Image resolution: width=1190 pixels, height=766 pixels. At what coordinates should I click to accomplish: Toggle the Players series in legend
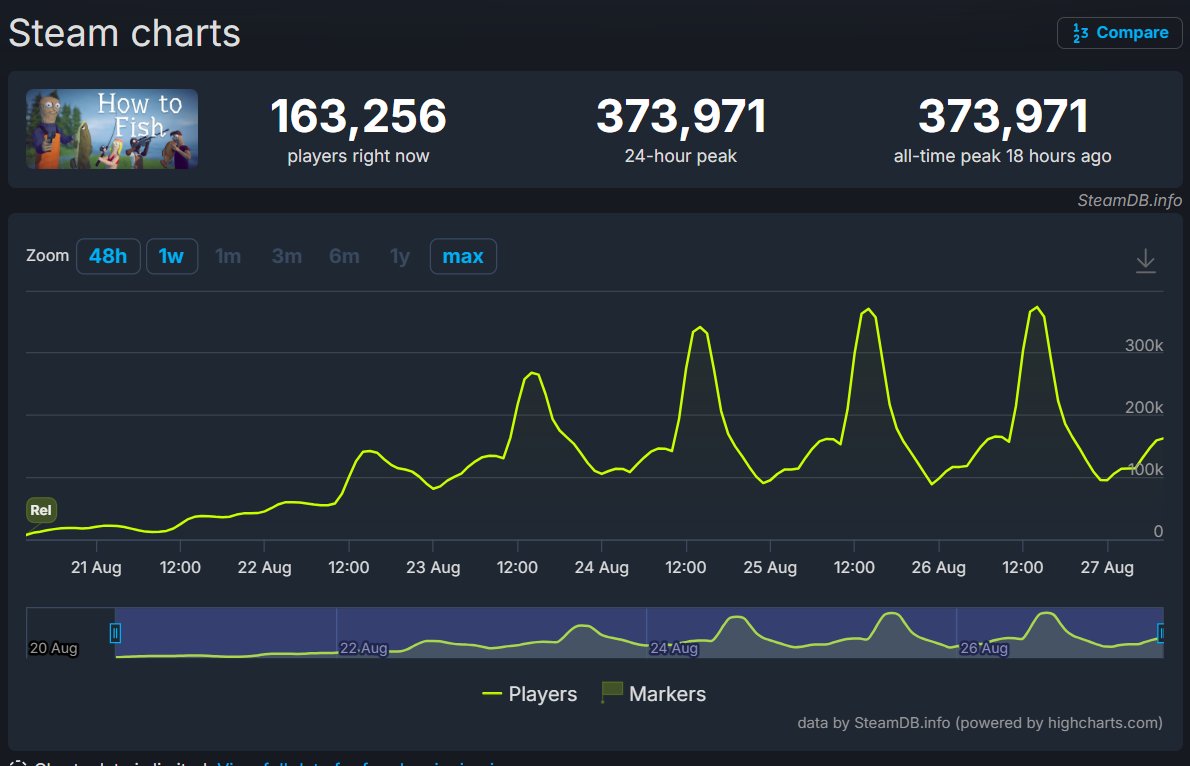coord(530,694)
